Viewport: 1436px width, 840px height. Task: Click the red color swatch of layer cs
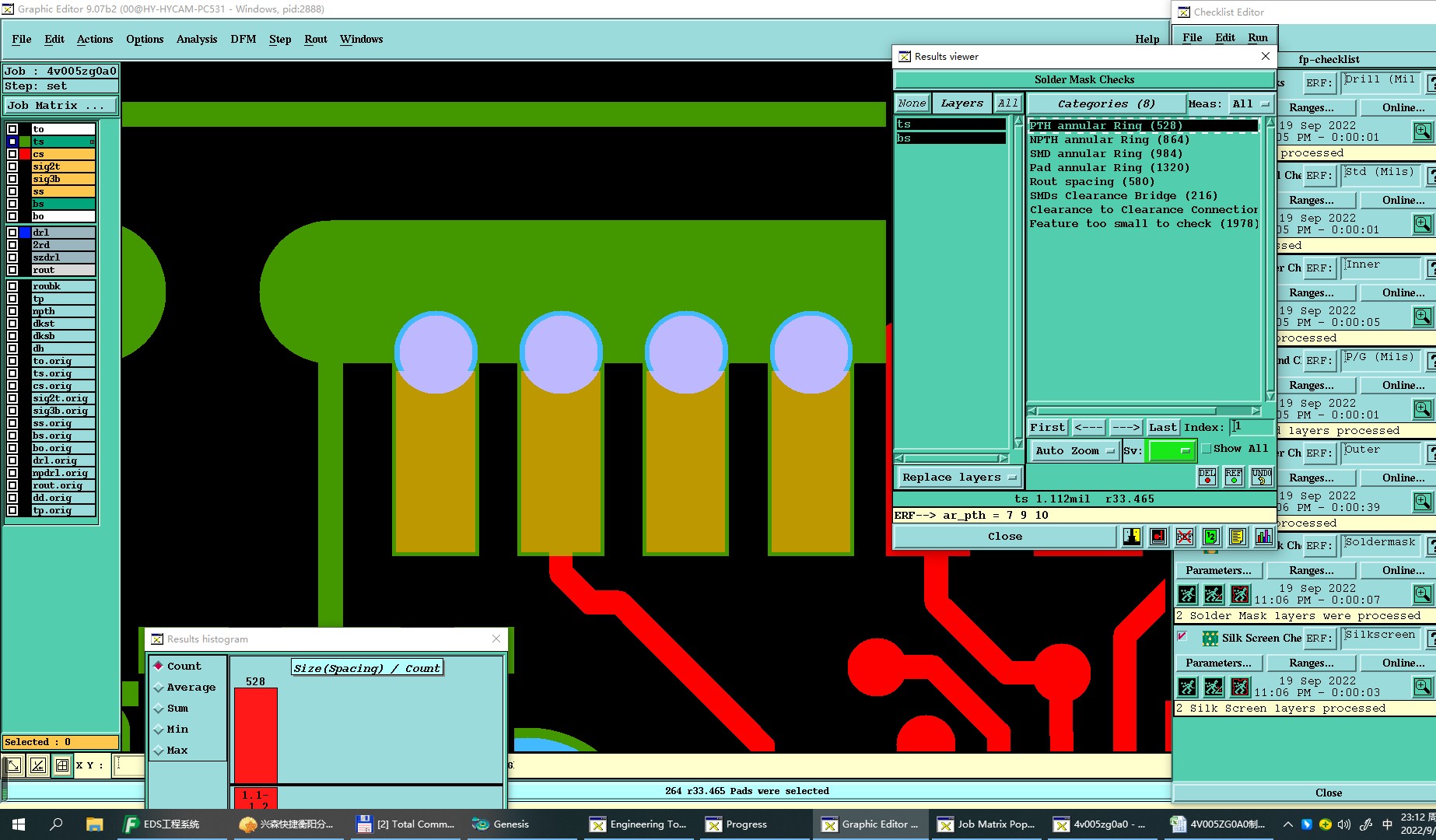click(25, 154)
